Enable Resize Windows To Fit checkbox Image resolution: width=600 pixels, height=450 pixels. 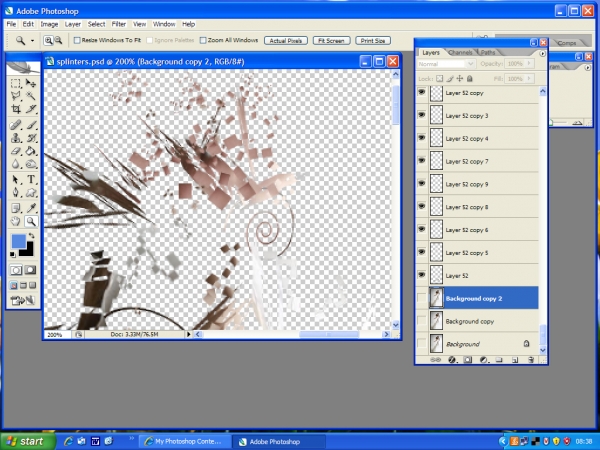pos(77,40)
